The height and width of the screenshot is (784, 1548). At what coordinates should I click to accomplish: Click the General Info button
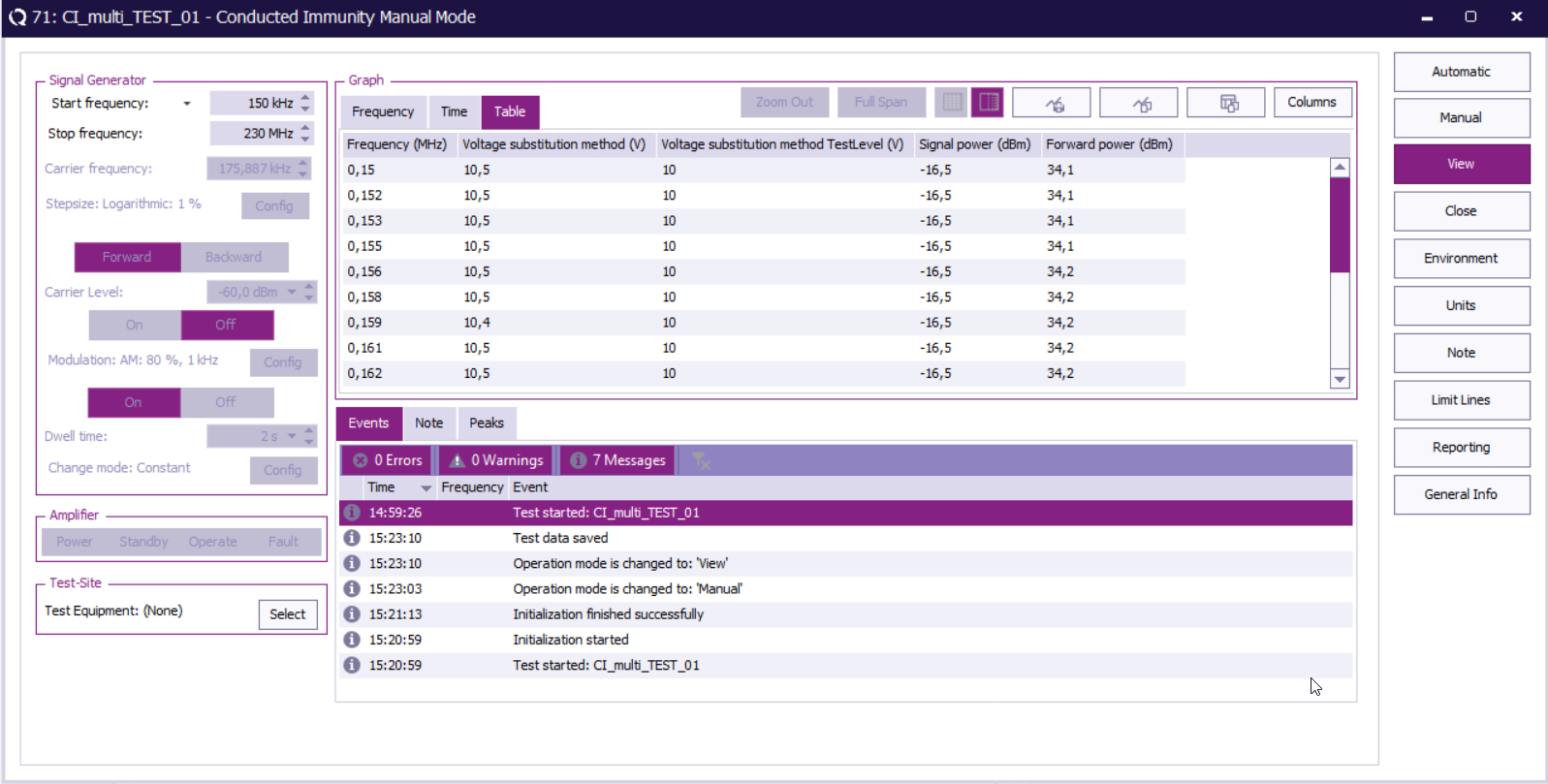(x=1462, y=494)
